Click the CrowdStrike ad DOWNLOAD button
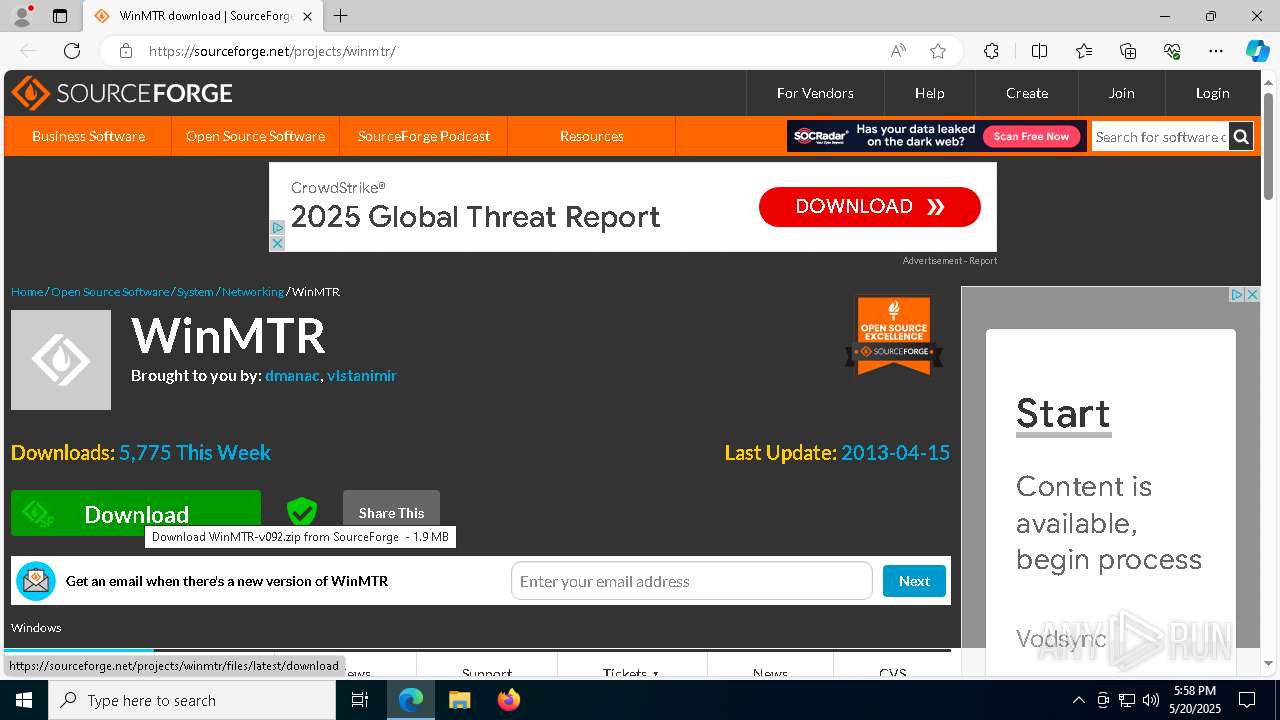1280x720 pixels. pyautogui.click(x=869, y=207)
